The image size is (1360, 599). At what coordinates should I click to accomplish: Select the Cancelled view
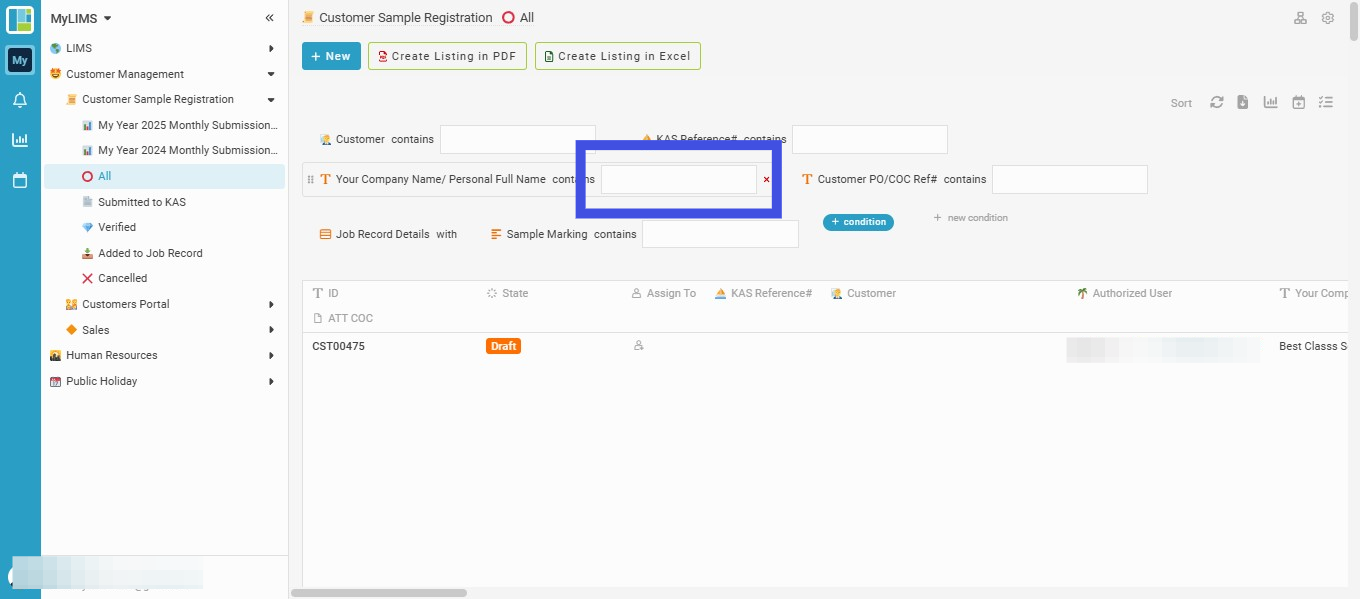pyautogui.click(x=122, y=278)
